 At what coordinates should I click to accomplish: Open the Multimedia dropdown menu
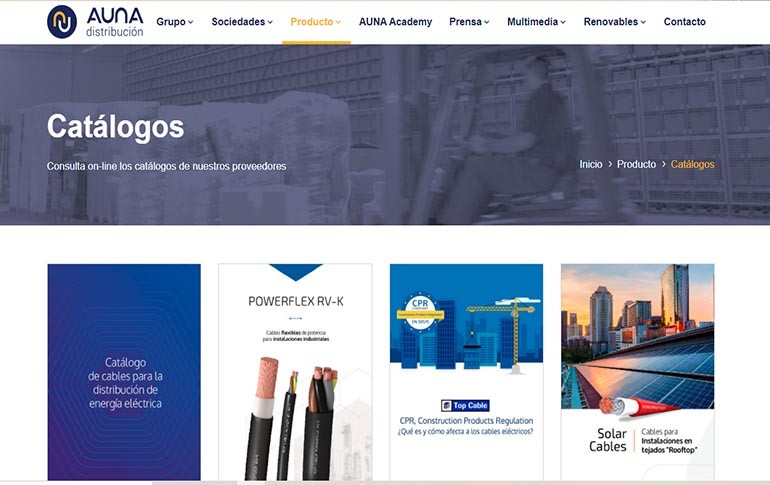pos(536,22)
